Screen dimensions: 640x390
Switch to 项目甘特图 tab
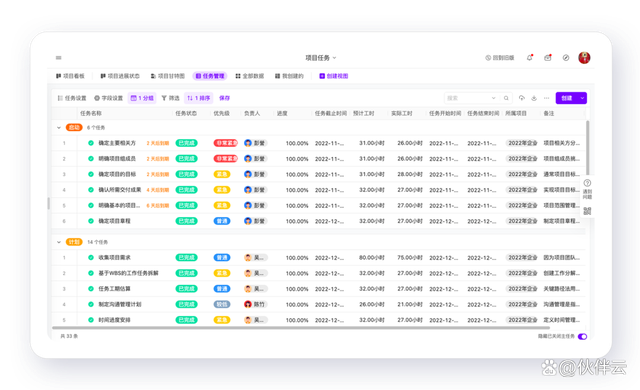(168, 76)
